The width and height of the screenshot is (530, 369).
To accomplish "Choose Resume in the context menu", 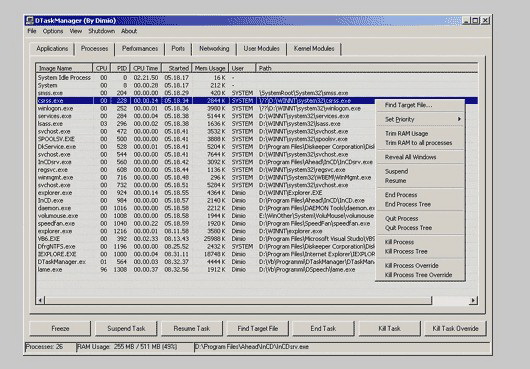I will pos(420,181).
